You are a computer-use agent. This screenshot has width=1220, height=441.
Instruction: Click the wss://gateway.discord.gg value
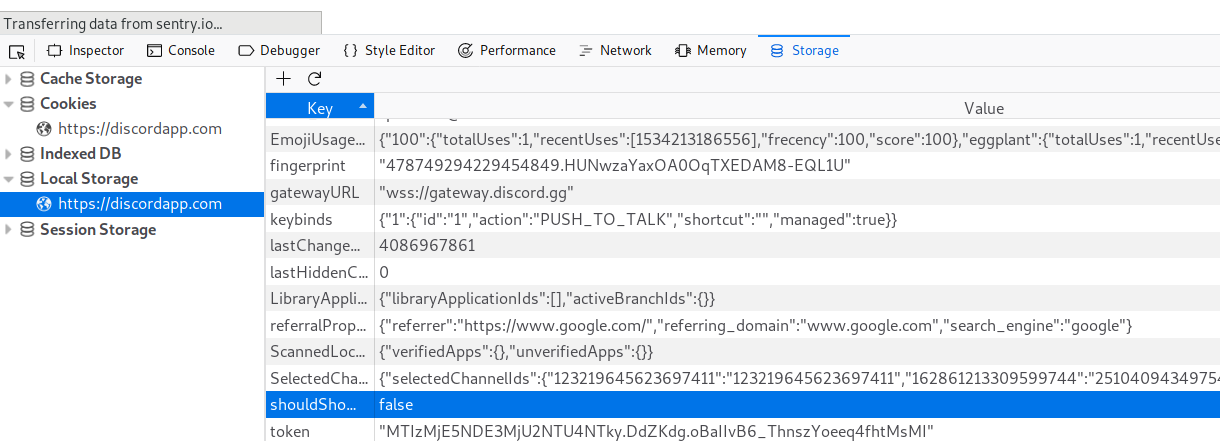(478, 192)
